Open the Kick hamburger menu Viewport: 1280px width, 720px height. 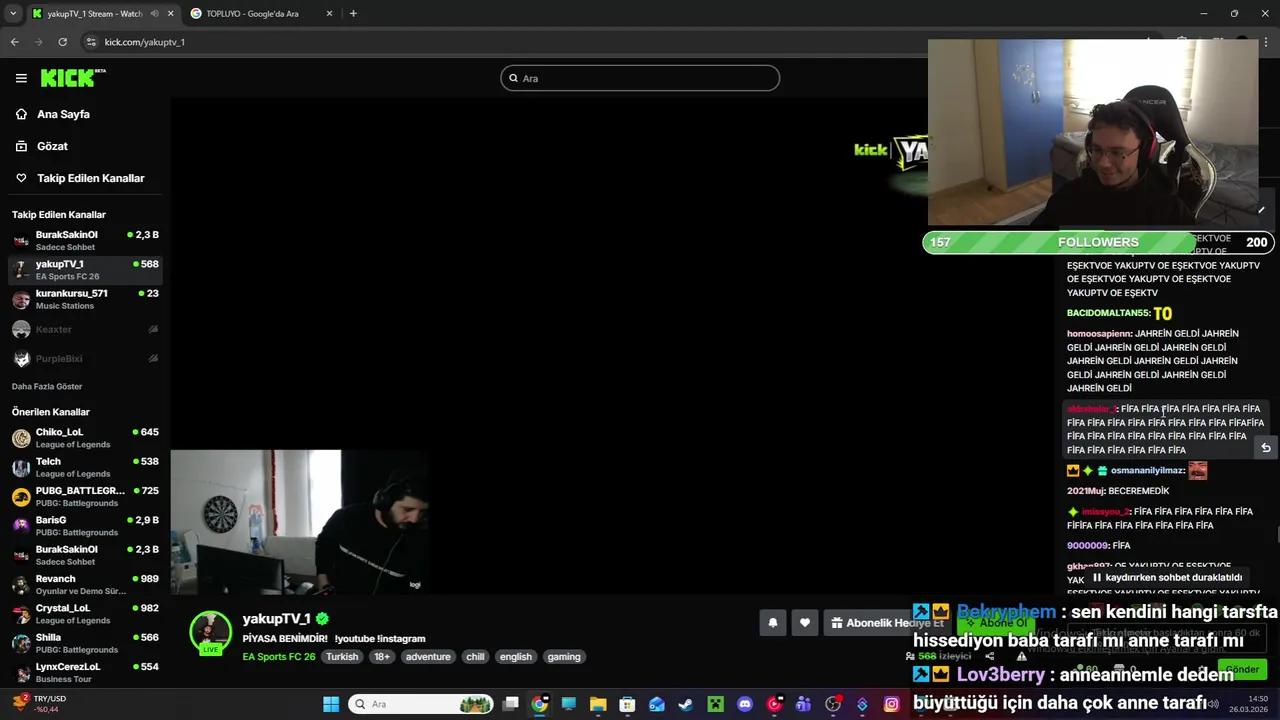[x=21, y=78]
